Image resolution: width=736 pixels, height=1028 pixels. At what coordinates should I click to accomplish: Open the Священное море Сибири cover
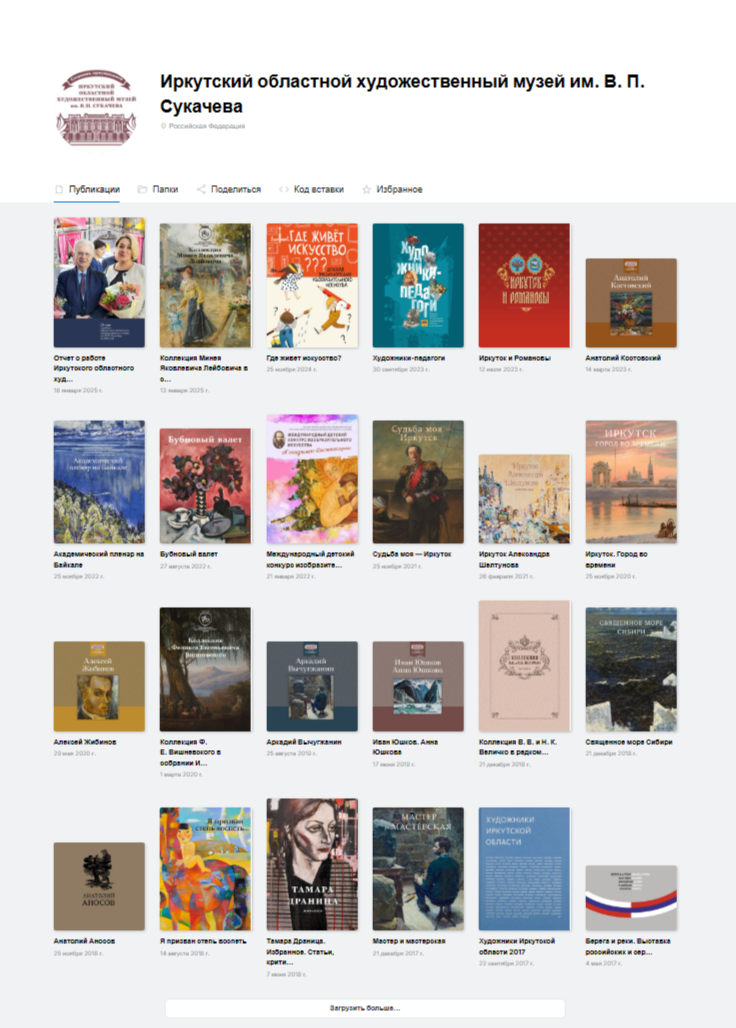[631, 669]
